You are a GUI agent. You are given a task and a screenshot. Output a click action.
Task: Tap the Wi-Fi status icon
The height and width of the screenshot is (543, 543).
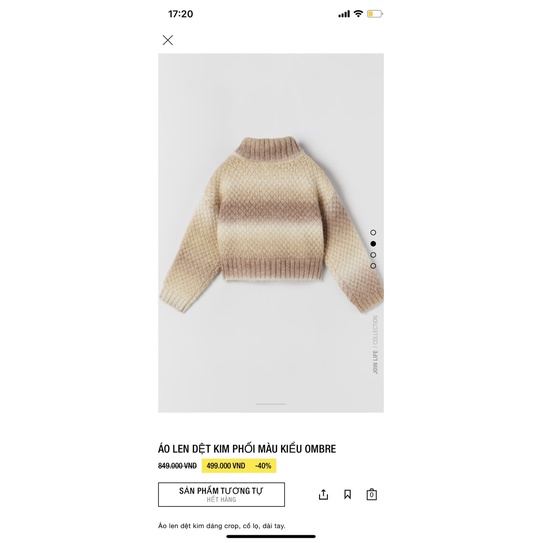(358, 14)
